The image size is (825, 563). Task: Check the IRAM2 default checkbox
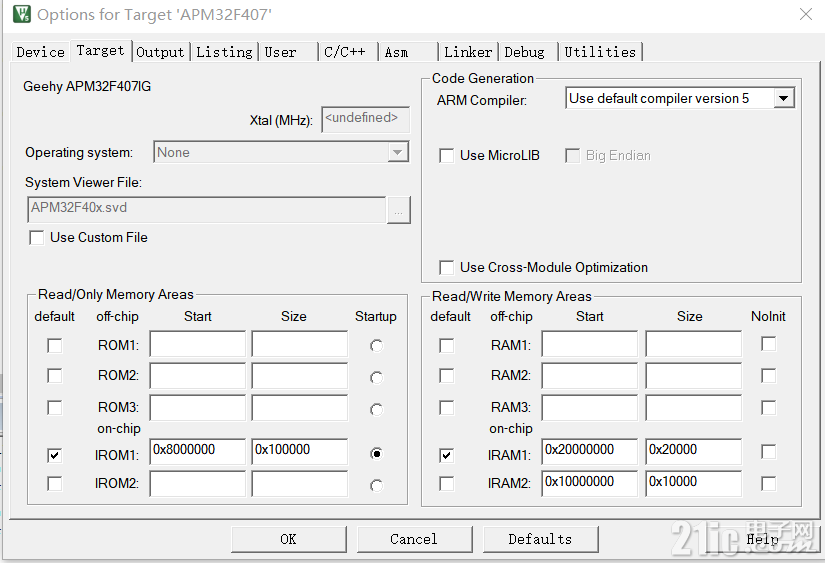tap(447, 484)
